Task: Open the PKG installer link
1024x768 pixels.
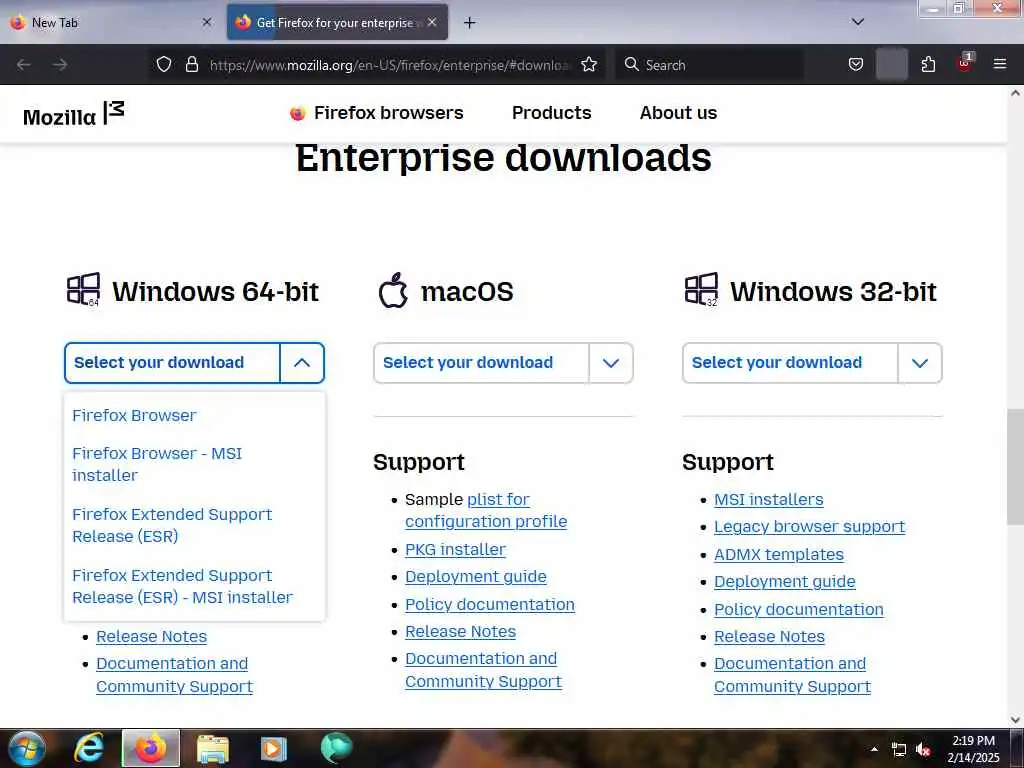Action: [x=455, y=549]
